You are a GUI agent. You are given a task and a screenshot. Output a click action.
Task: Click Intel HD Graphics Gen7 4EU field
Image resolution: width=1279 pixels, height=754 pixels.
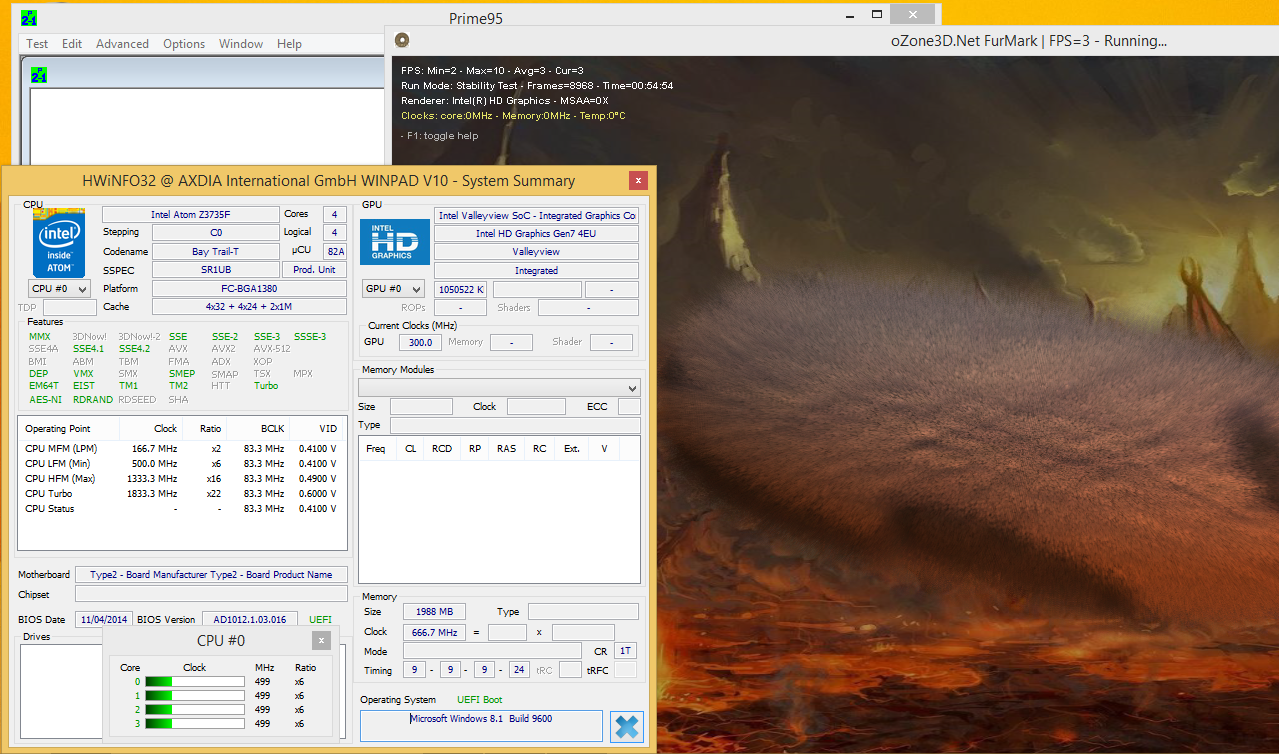pos(536,233)
